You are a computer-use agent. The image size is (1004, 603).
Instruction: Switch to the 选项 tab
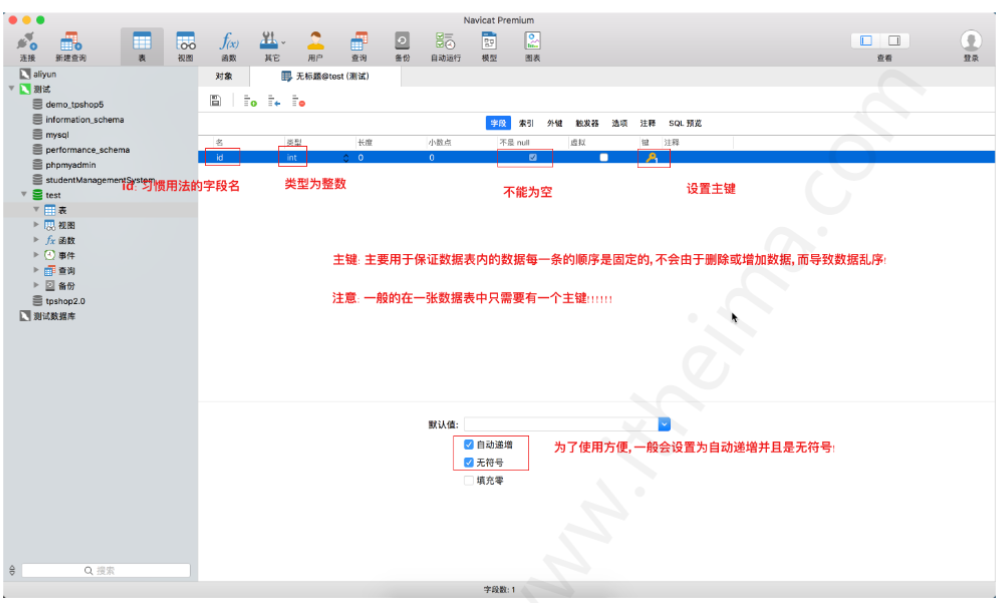[x=619, y=123]
